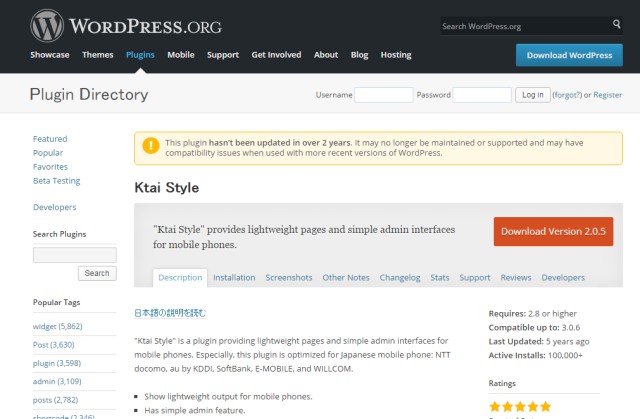Open the Changelog tab
The image size is (640, 419).
point(400,277)
